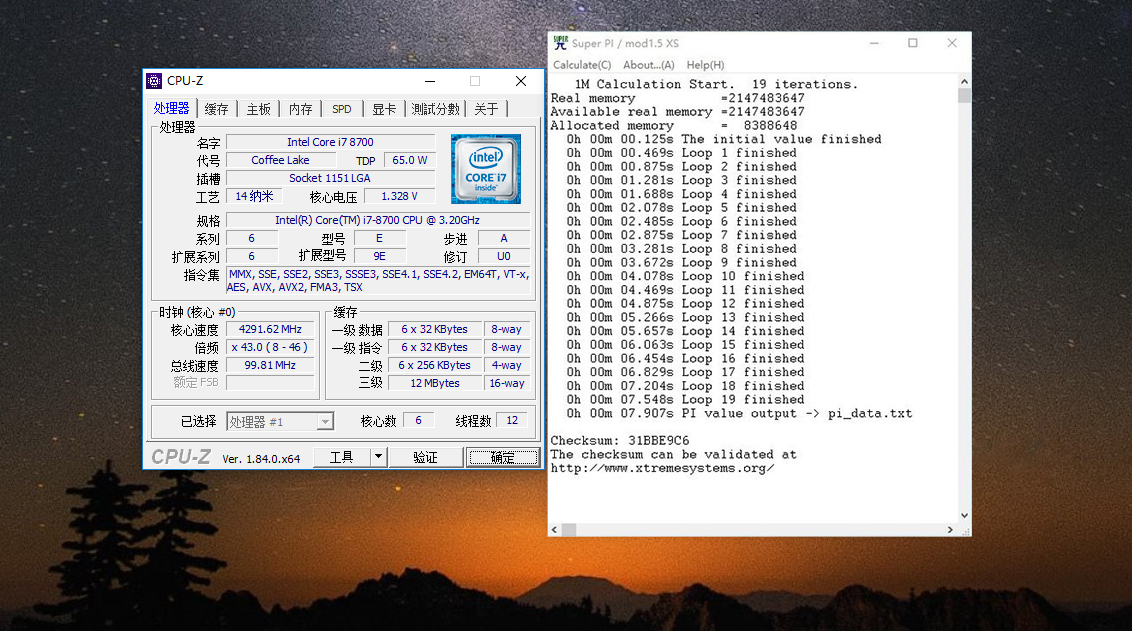
Task: Click the Loop 19 finished line
Action: click(x=685, y=400)
